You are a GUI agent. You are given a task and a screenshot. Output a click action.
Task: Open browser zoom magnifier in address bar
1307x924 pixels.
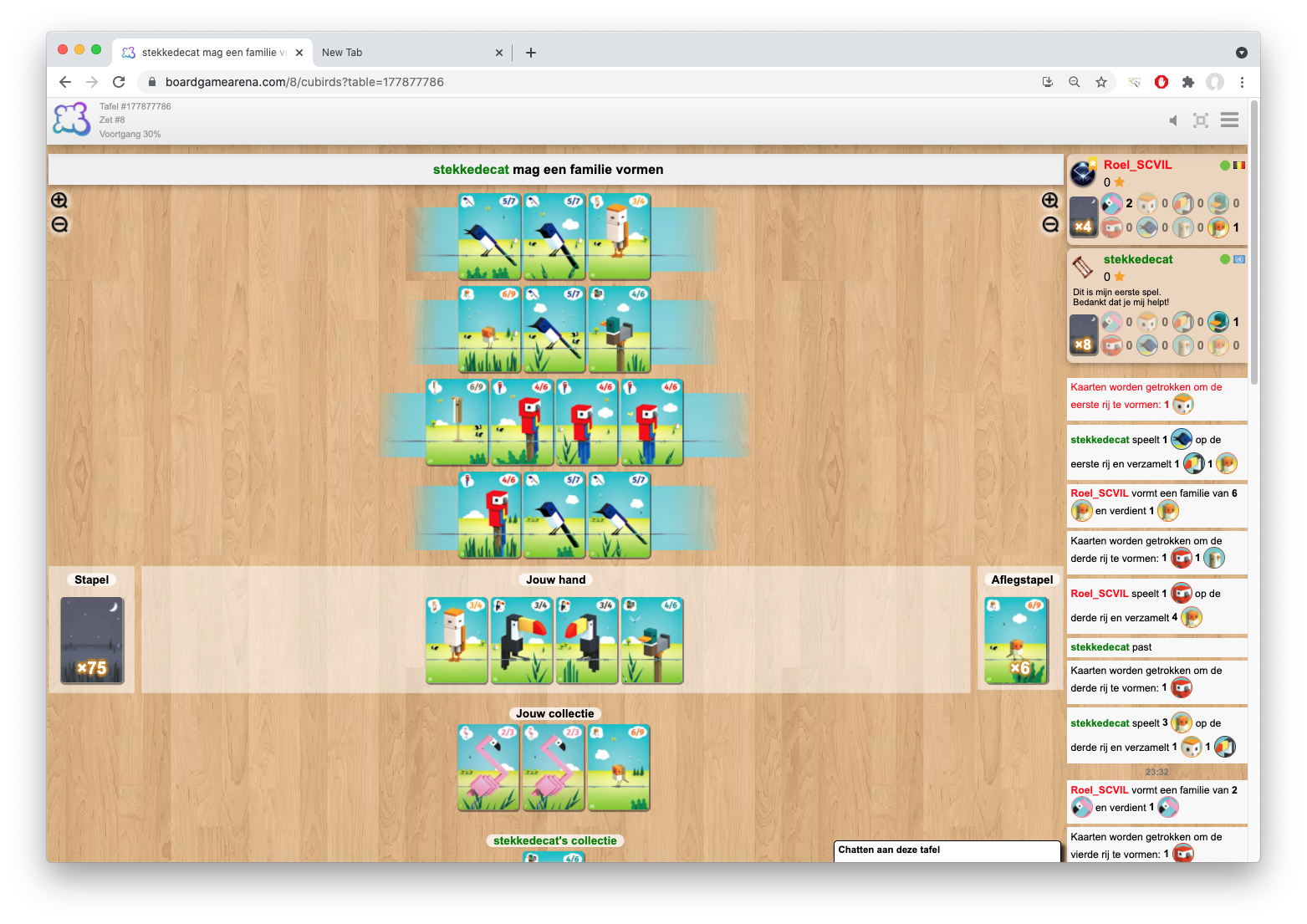point(1075,82)
